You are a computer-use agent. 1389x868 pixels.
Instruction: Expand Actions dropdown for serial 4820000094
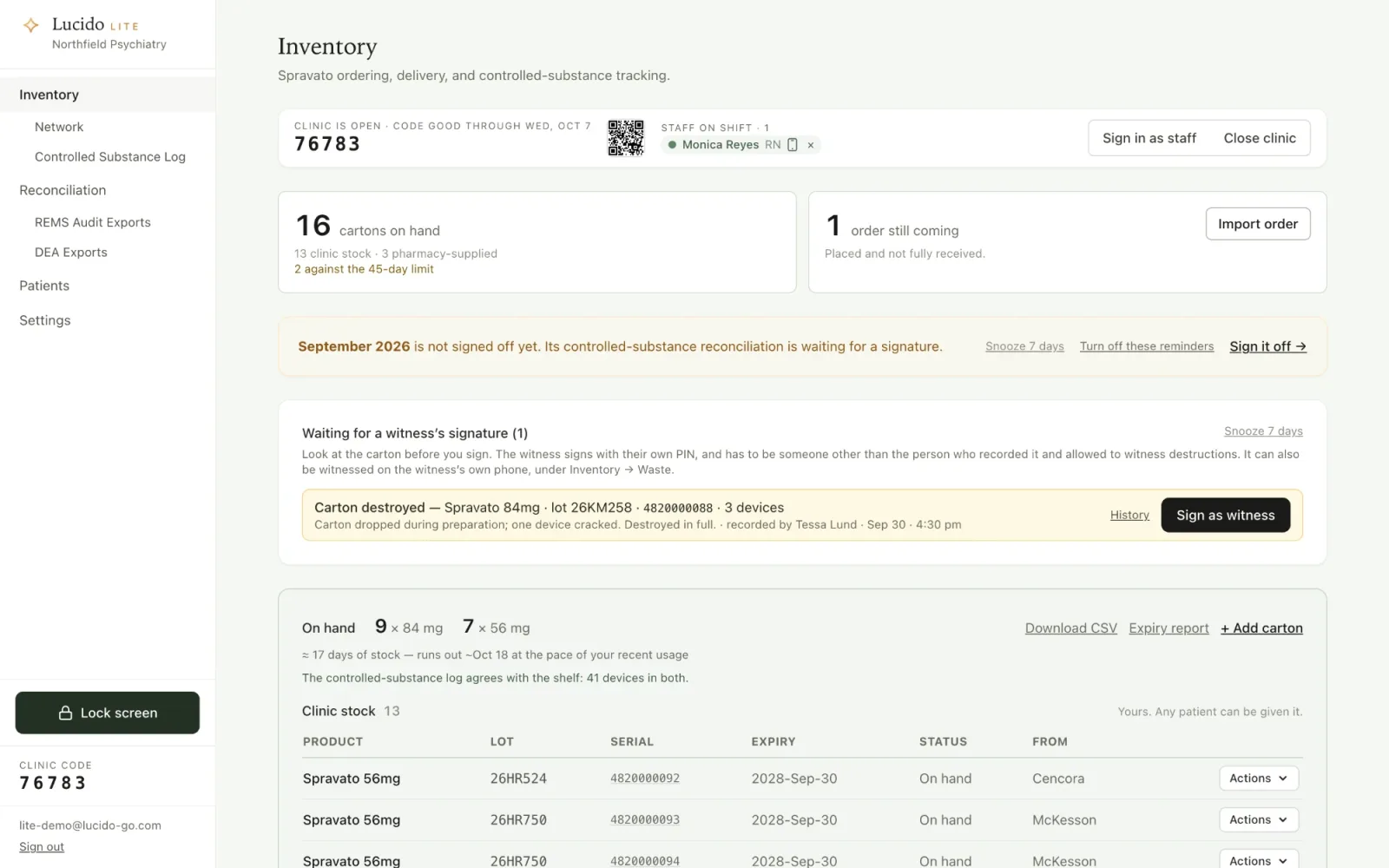(x=1259, y=859)
